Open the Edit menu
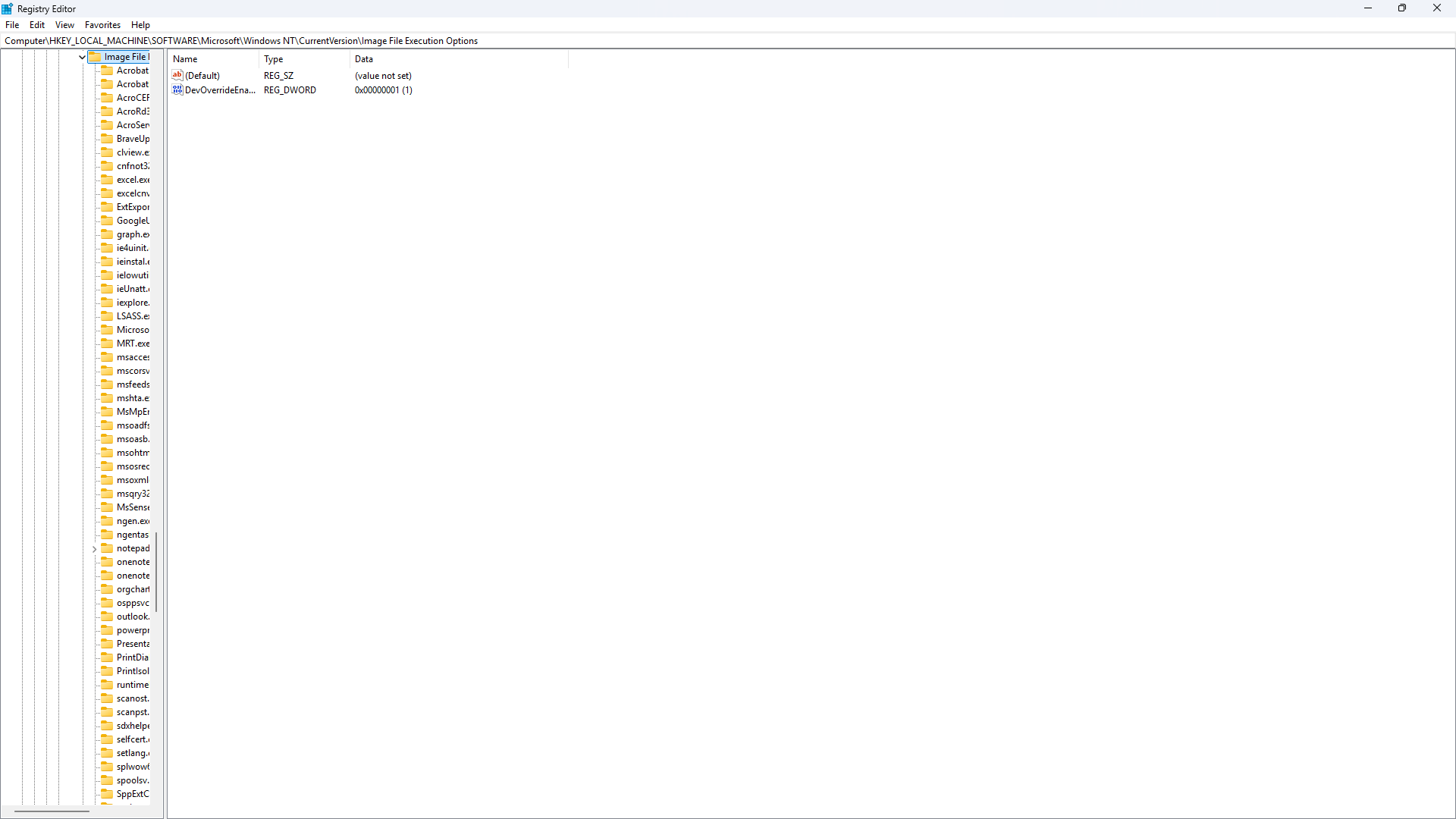The image size is (1456, 819). click(x=37, y=25)
